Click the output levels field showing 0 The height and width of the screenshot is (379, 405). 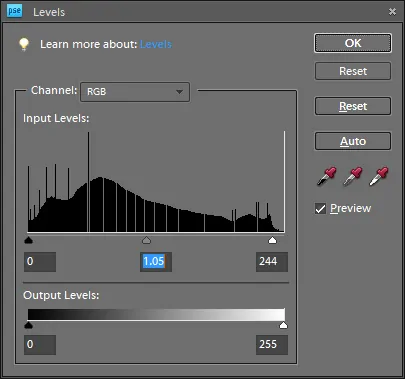pos(40,345)
